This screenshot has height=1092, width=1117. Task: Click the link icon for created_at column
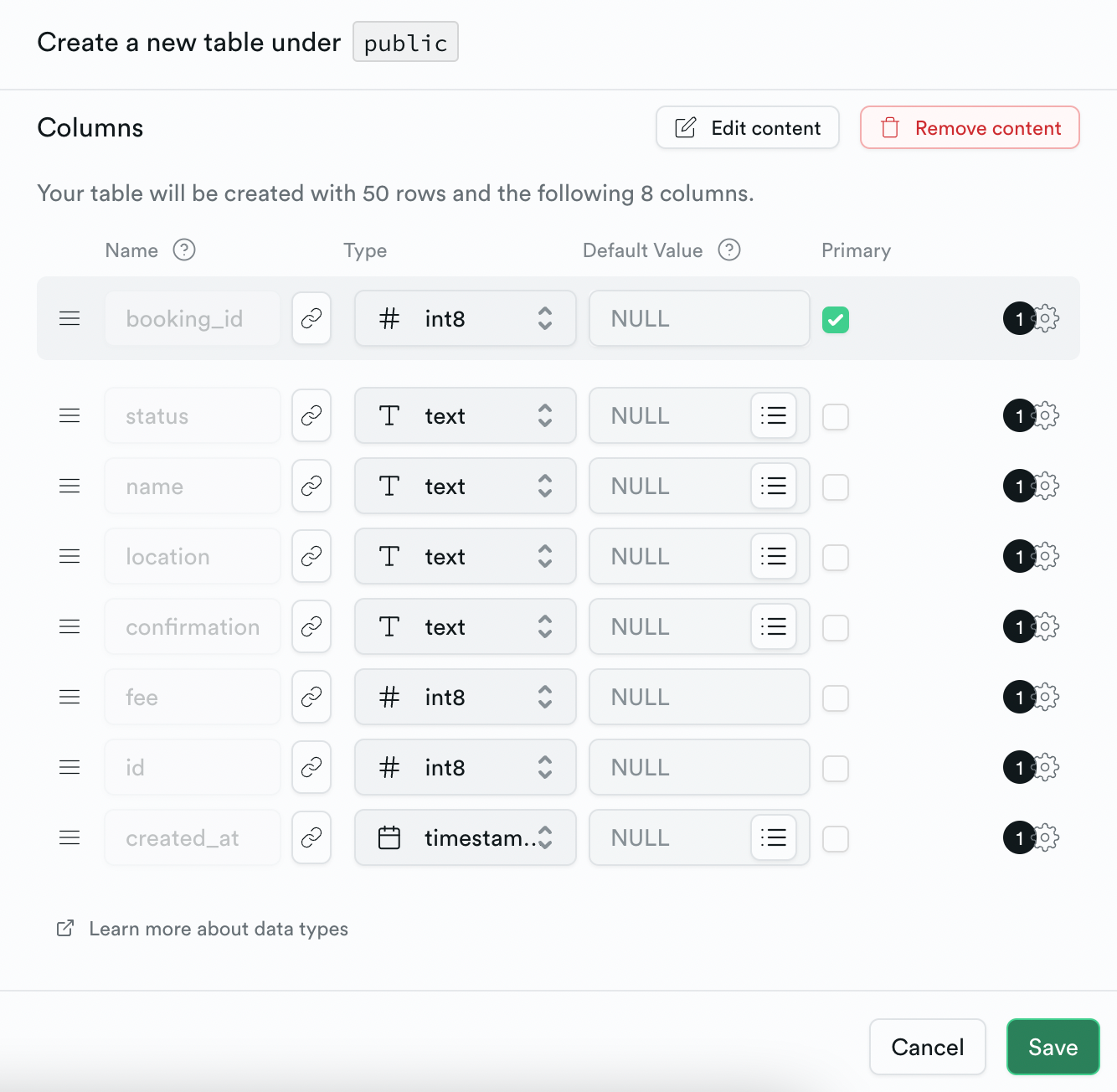311,837
